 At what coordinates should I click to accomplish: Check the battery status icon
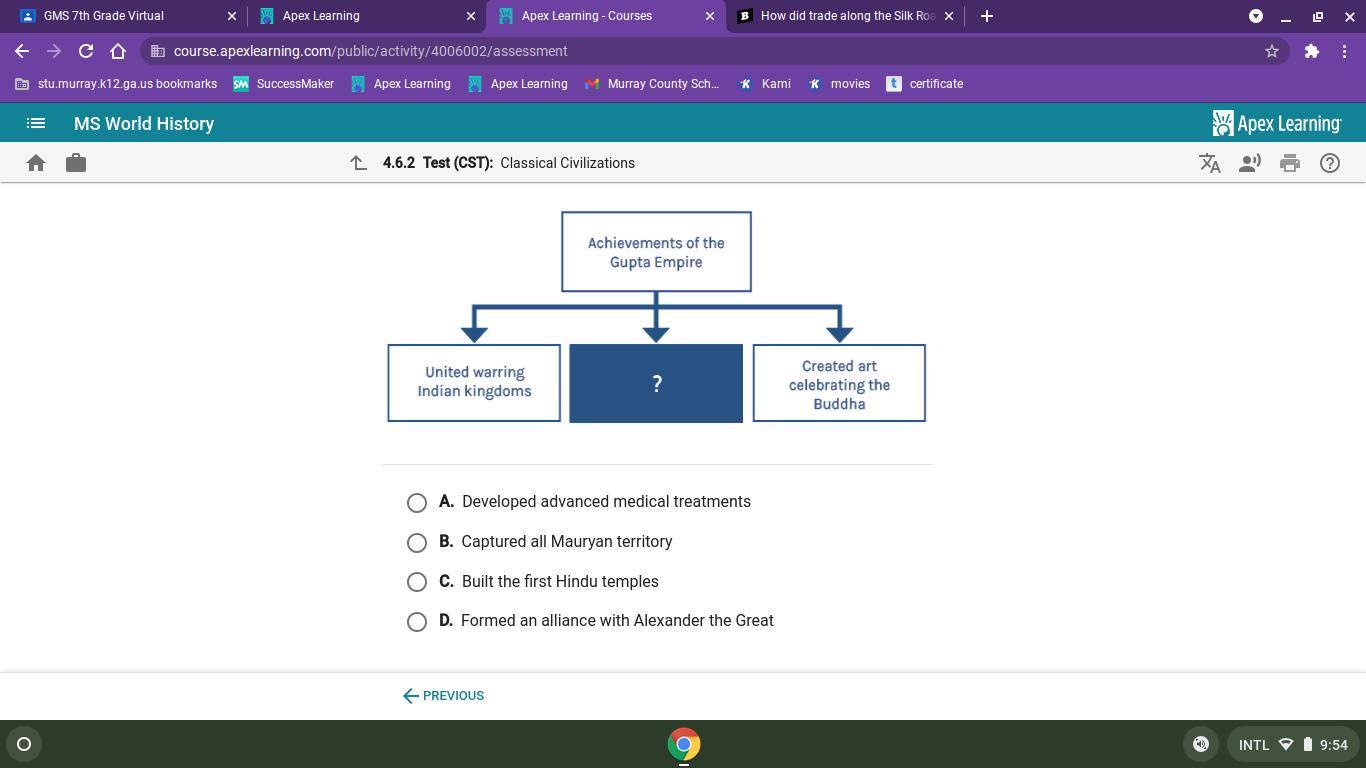coord(1307,744)
